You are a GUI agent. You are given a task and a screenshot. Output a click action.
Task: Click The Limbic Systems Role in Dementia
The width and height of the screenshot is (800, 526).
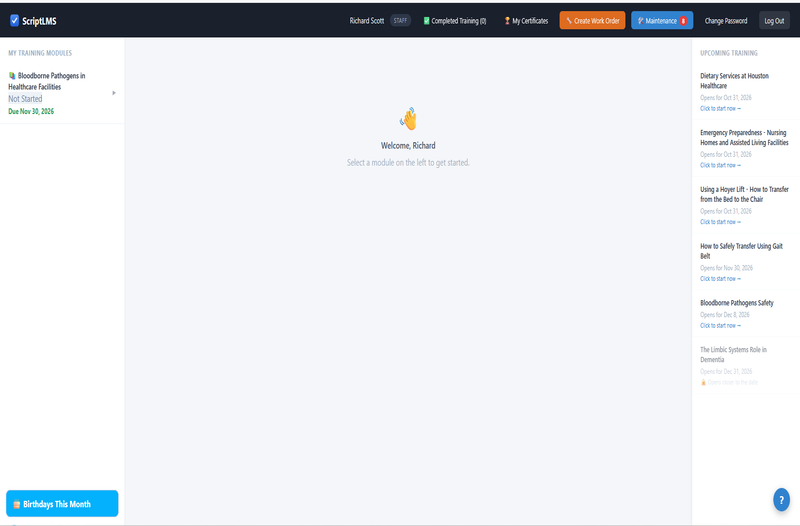pos(733,355)
